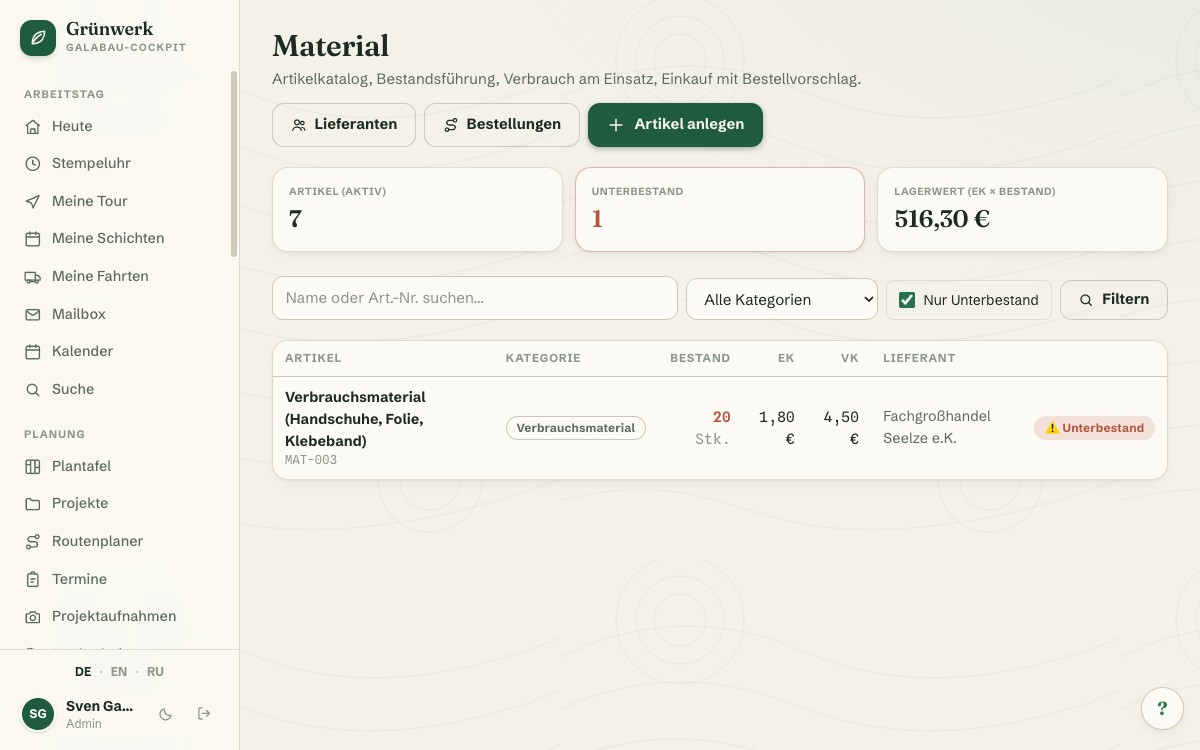The width and height of the screenshot is (1200, 750).
Task: Click the magnifier icon beside Suche in sidebar
Action: [33, 389]
